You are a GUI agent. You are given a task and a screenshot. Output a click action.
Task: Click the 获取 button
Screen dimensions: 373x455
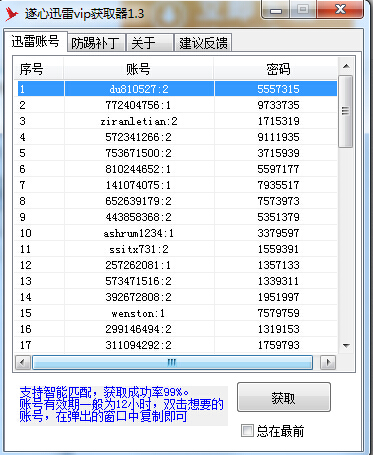tap(284, 397)
